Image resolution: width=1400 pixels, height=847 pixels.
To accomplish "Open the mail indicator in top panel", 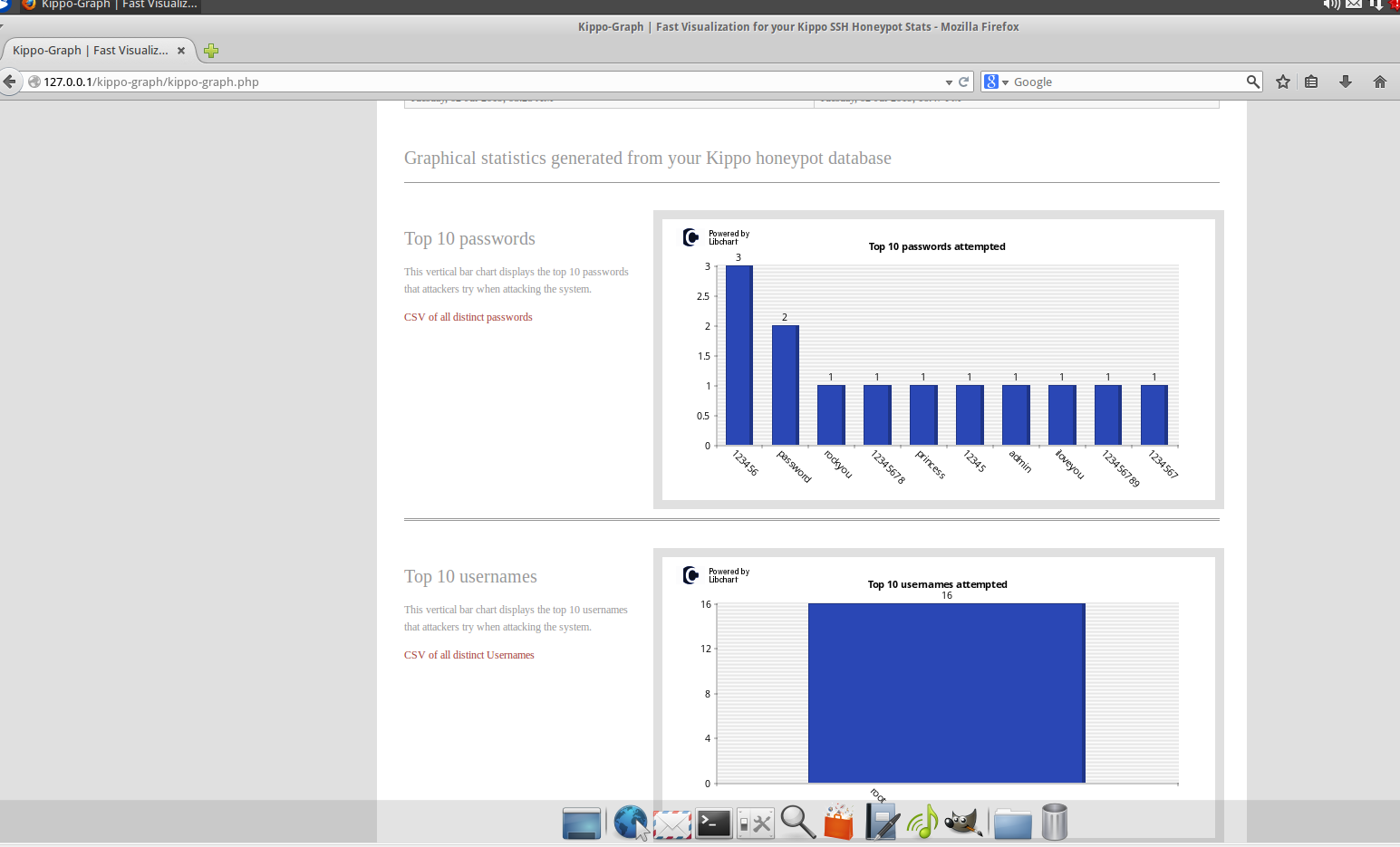I will tap(1354, 5).
